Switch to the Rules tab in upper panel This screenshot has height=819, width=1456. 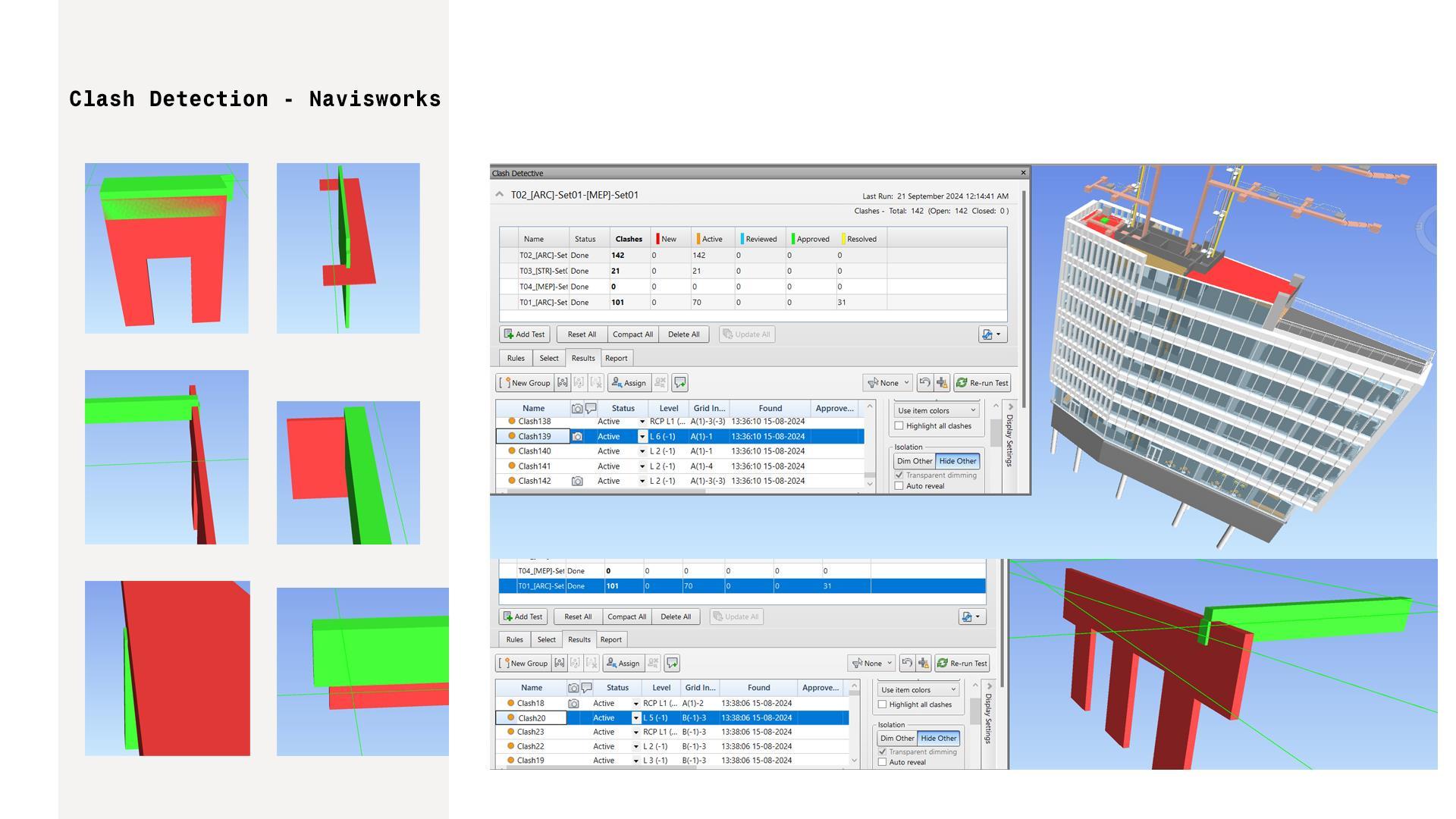click(516, 358)
